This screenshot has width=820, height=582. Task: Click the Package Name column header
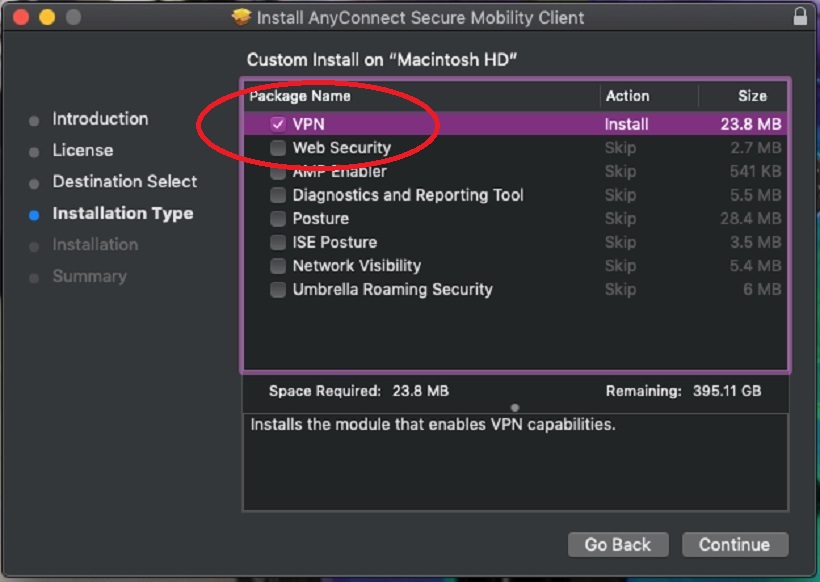coord(300,96)
